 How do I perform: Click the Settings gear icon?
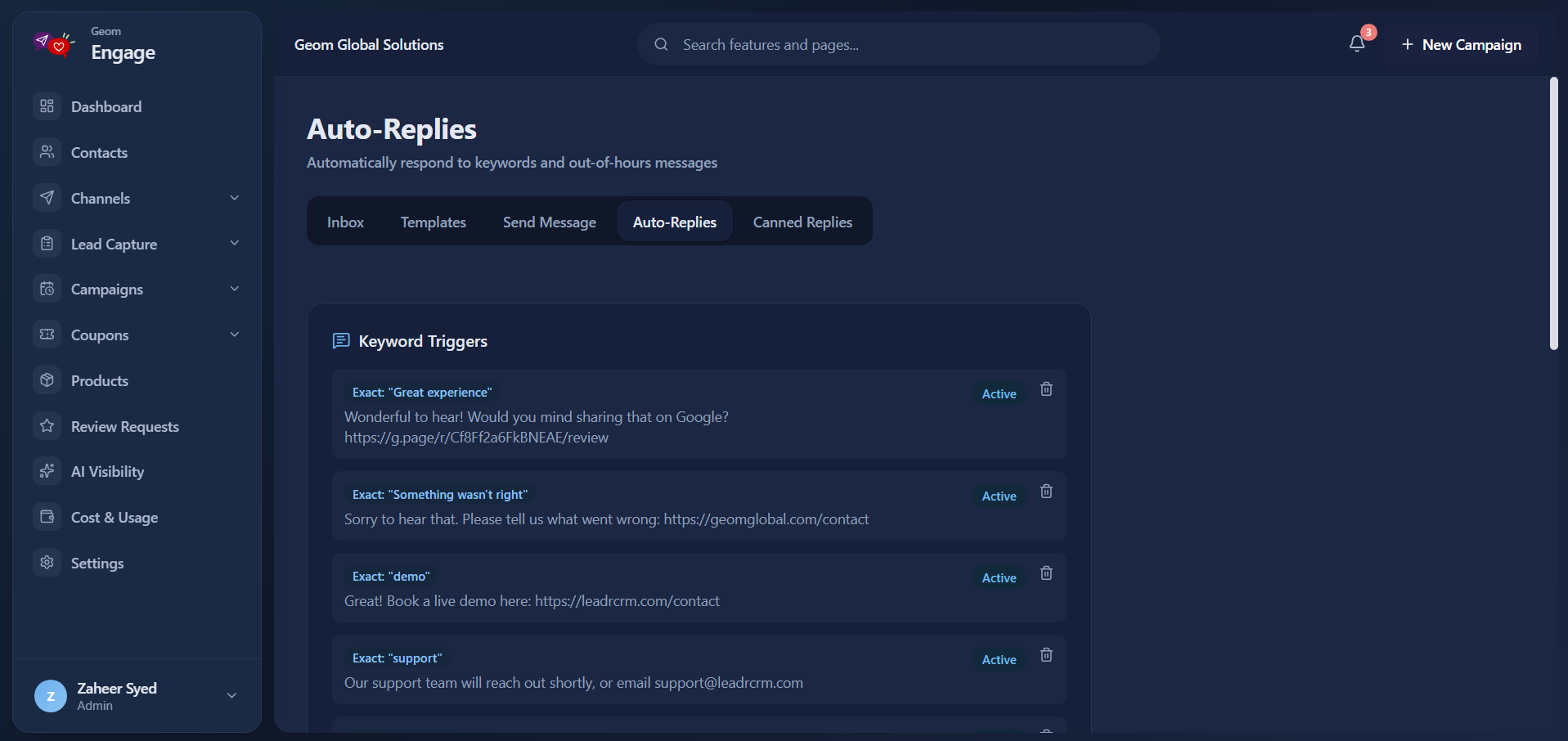tap(47, 563)
